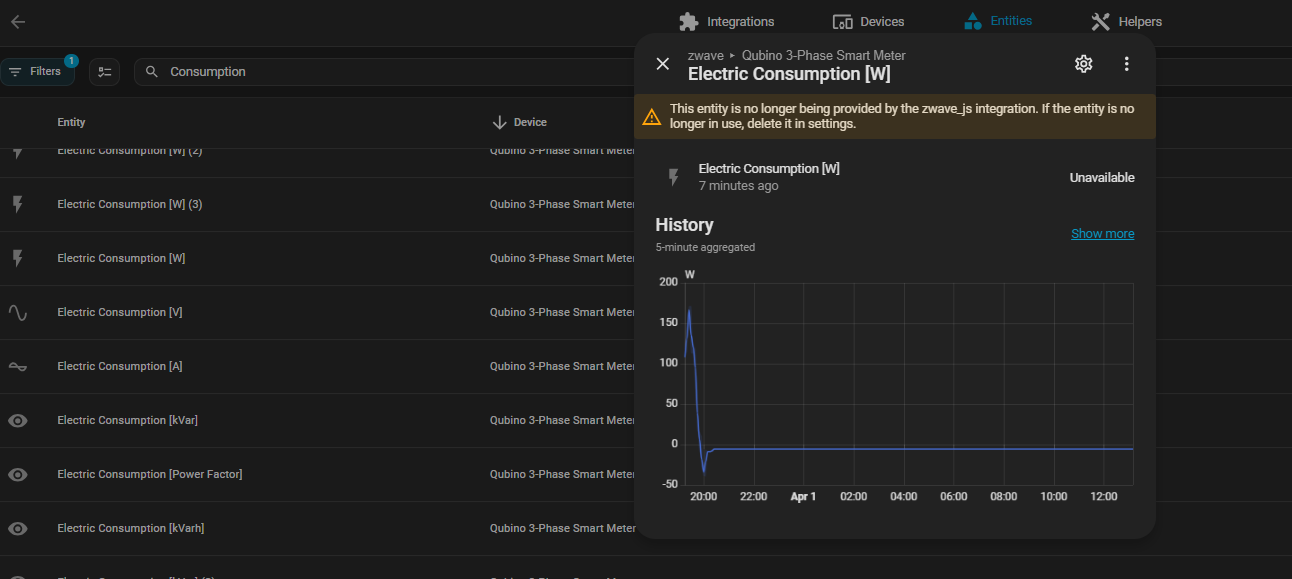
Task: Click the Show more history link
Action: 1102,234
